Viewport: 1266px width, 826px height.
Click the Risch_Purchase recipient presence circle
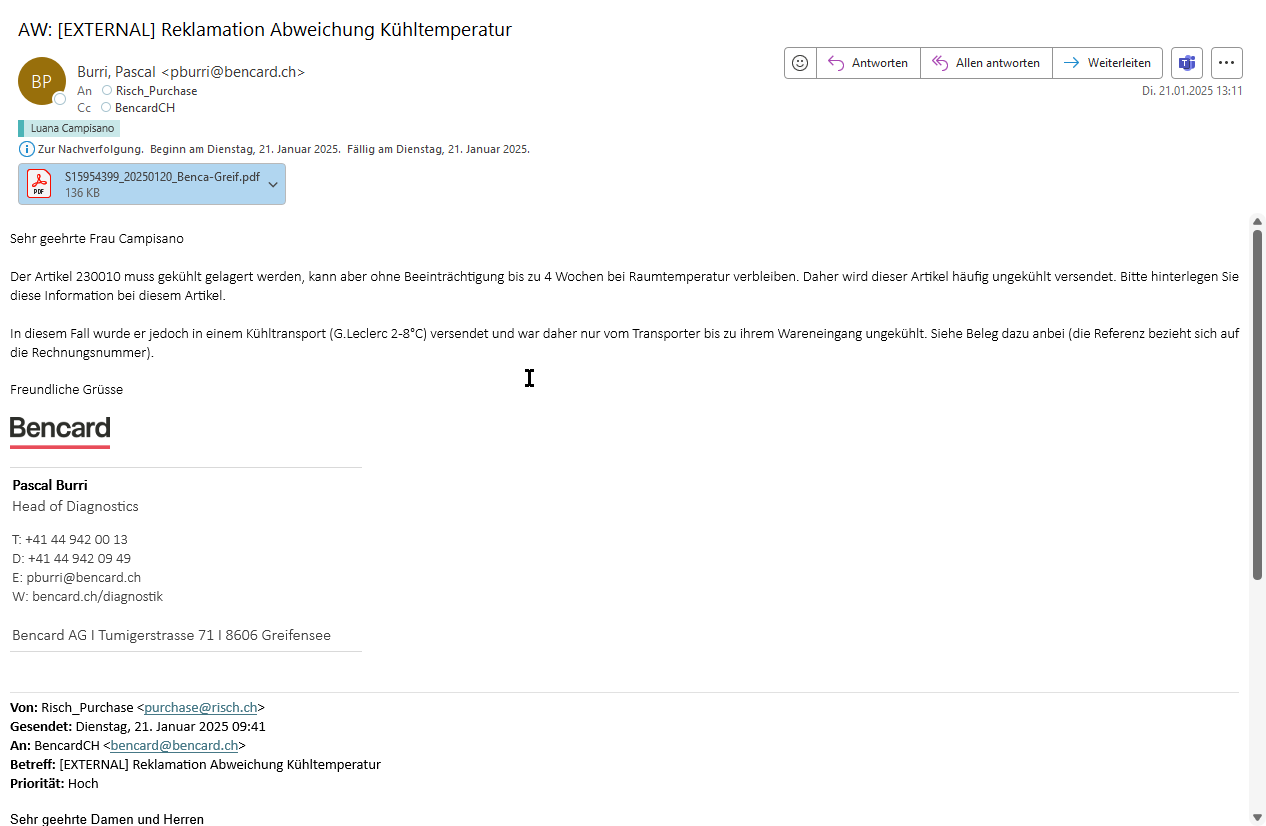(107, 91)
